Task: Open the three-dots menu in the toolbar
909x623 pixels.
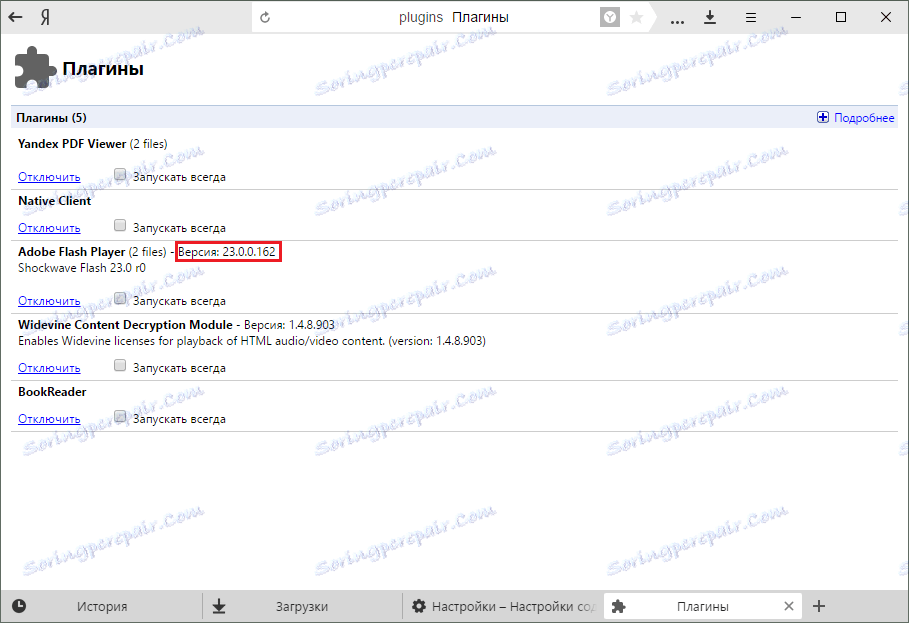Action: [x=677, y=21]
